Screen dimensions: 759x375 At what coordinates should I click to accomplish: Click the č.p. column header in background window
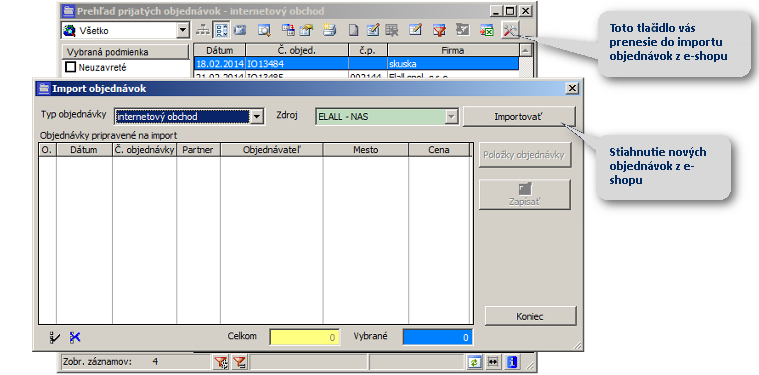368,50
